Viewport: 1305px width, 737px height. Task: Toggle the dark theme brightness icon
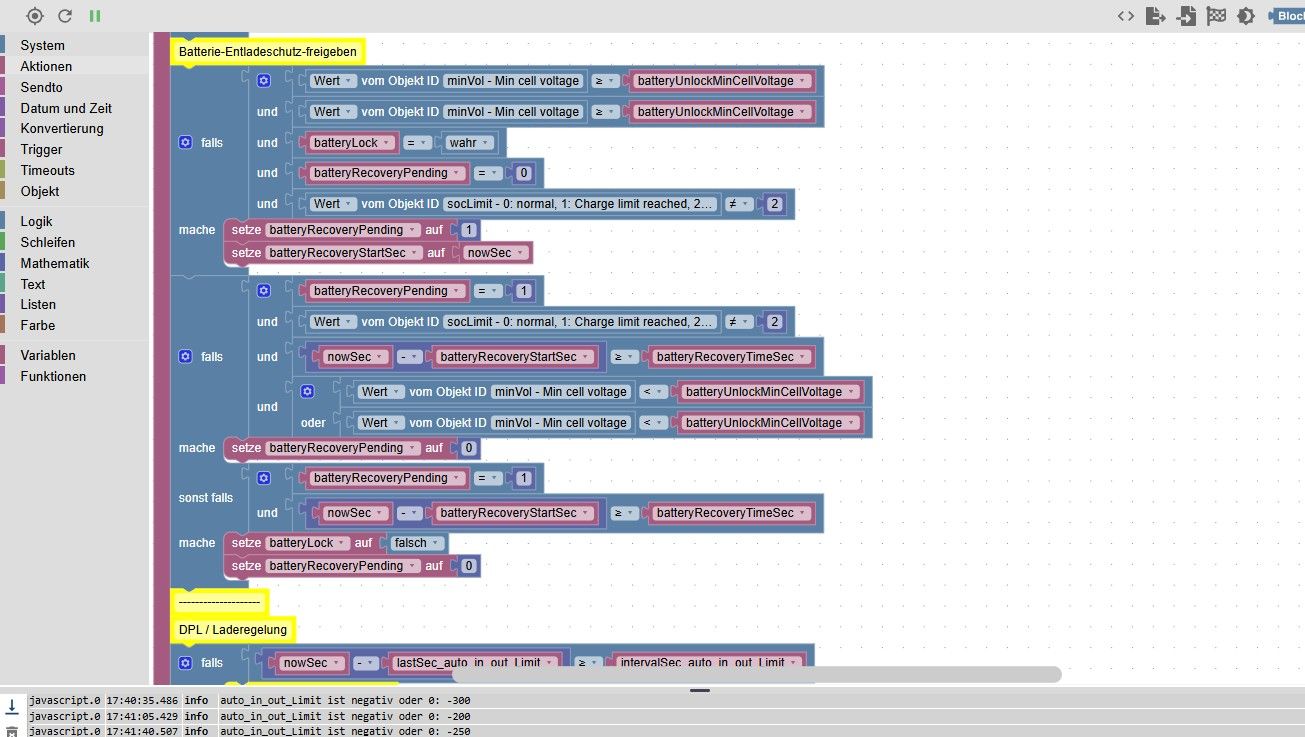[1246, 16]
